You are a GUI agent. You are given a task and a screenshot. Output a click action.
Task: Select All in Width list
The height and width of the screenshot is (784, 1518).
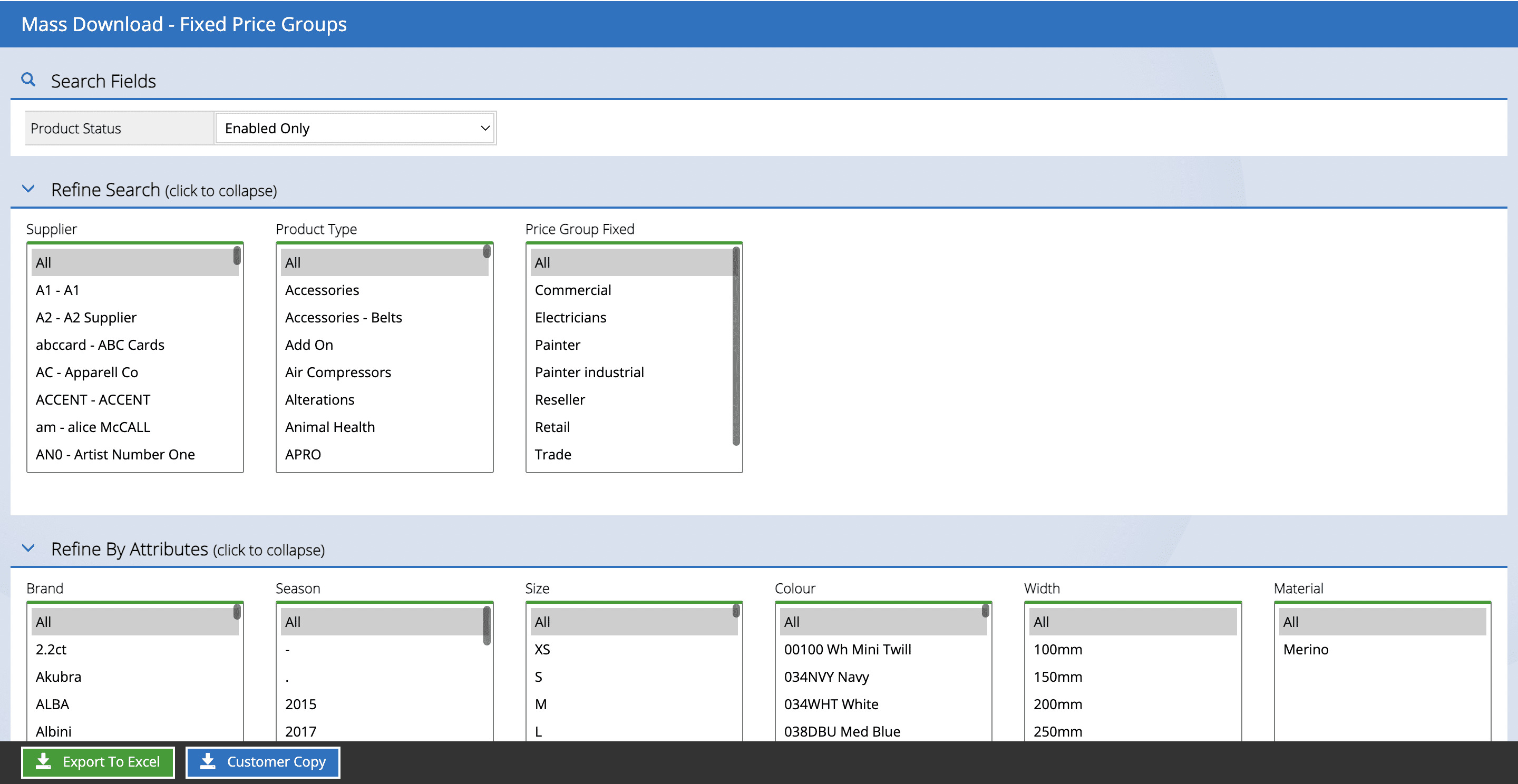coord(1133,621)
